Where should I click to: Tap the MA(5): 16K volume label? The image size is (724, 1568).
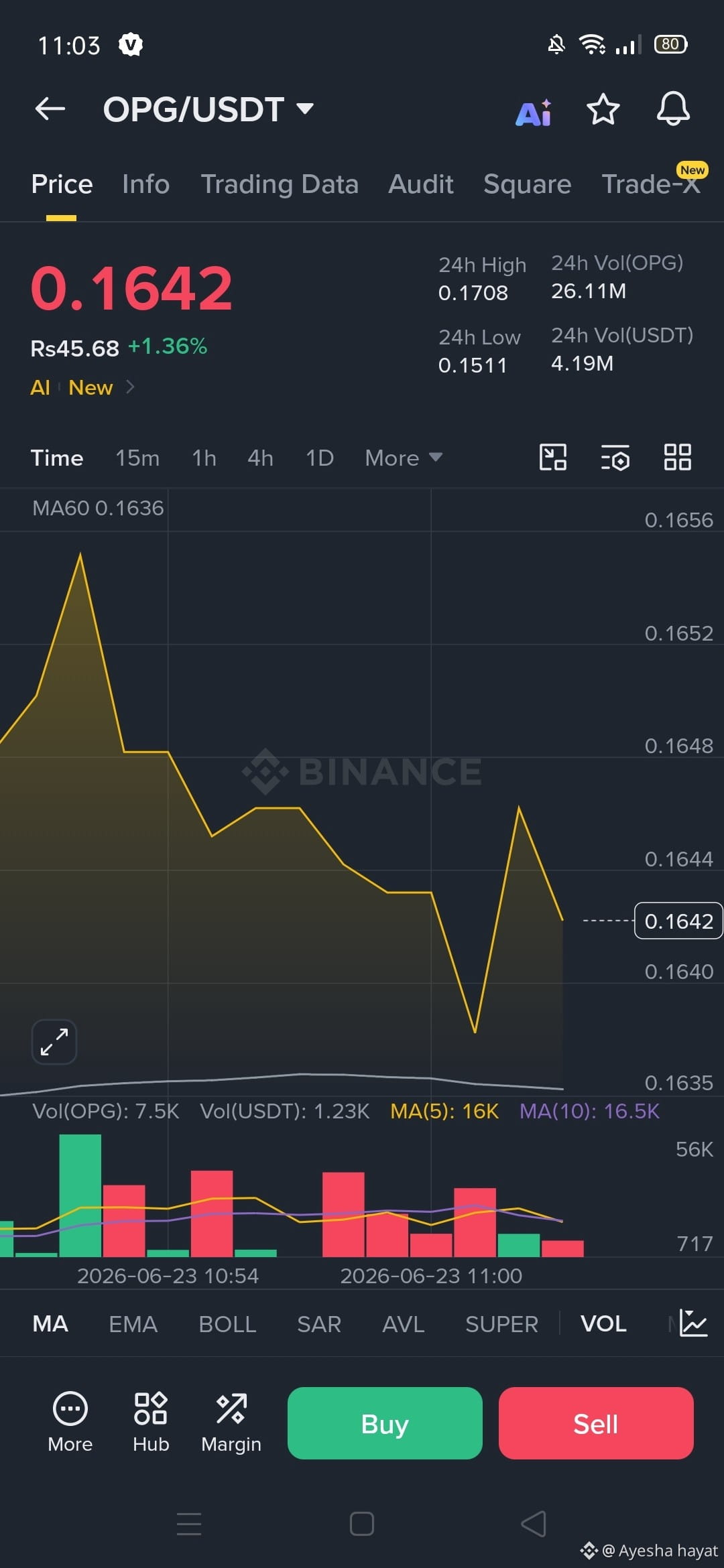[x=444, y=1112]
